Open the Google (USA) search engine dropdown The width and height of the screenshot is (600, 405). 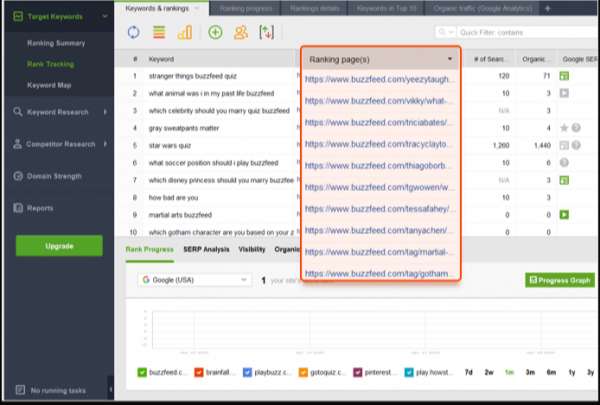pos(194,280)
